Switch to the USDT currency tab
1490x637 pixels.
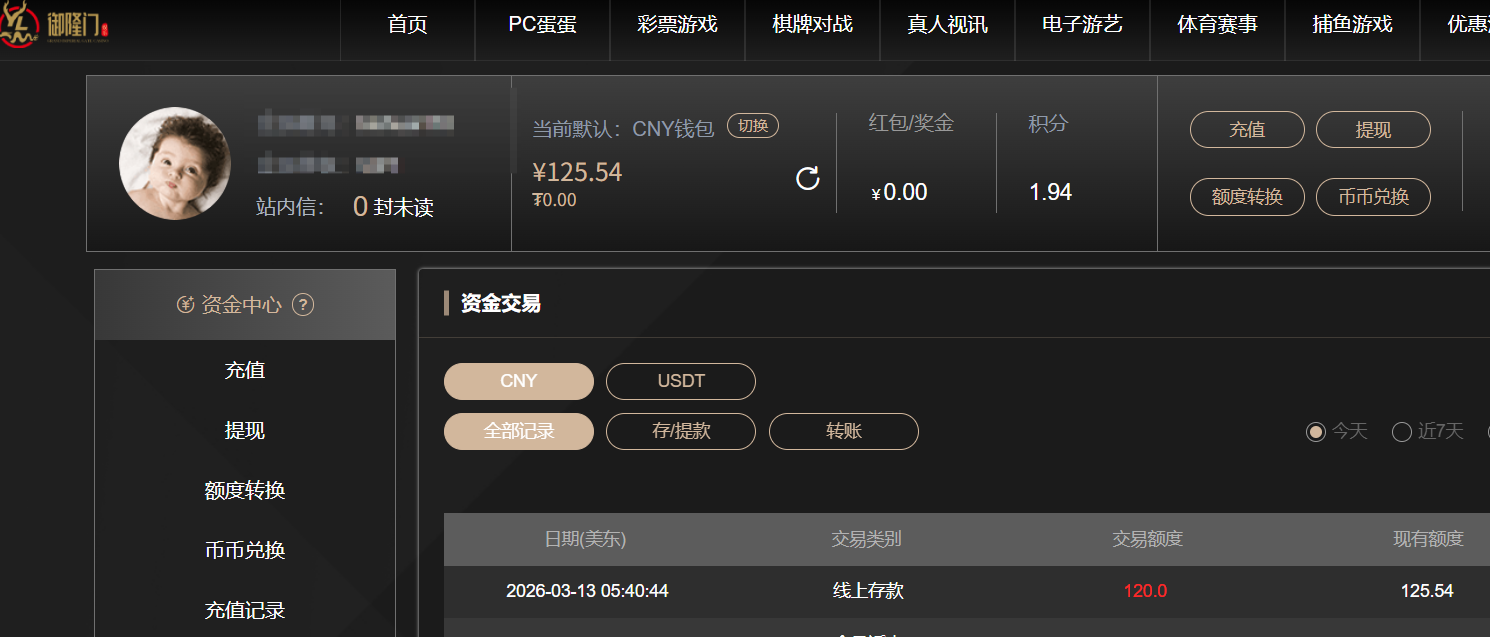coord(680,381)
